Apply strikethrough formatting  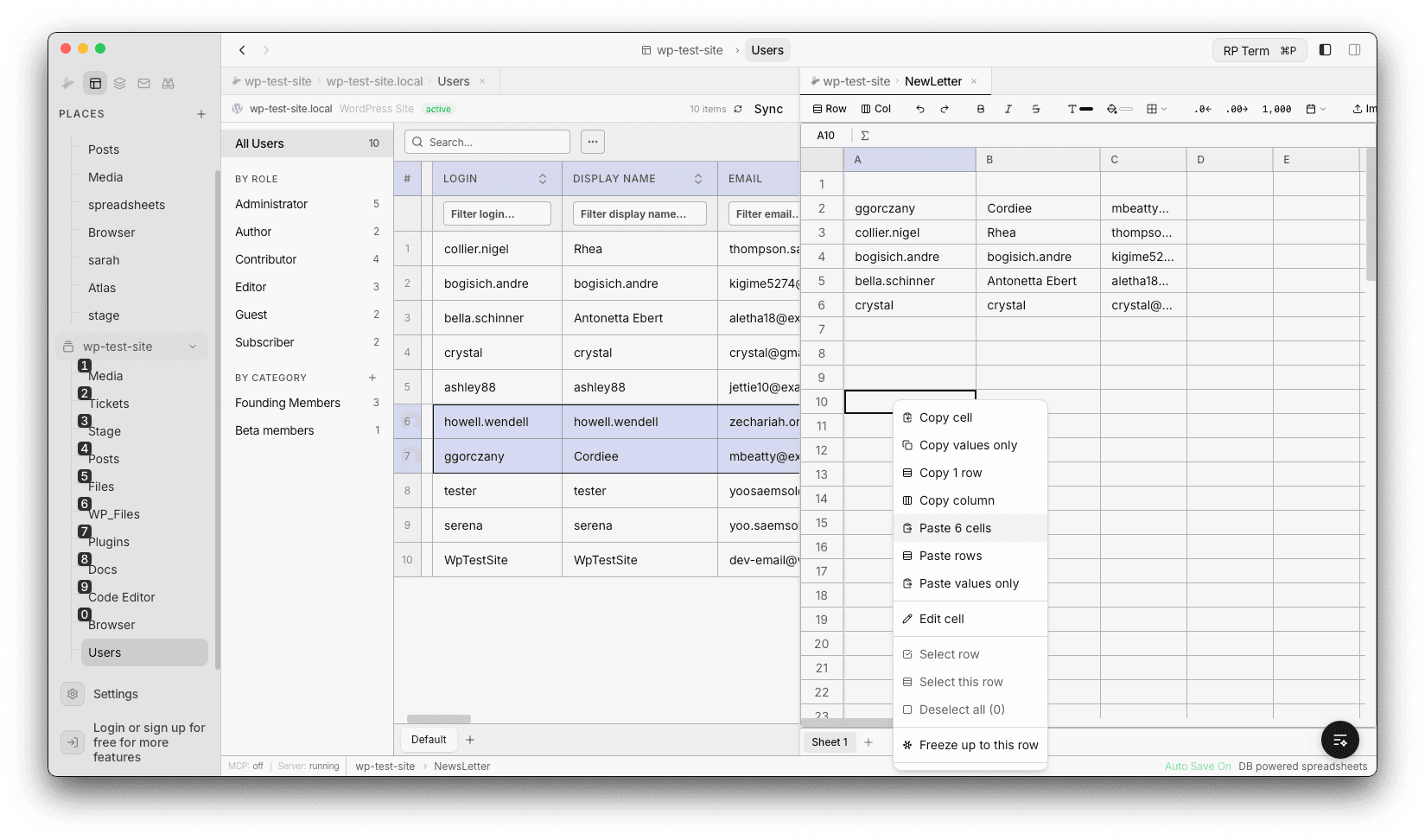point(1036,109)
